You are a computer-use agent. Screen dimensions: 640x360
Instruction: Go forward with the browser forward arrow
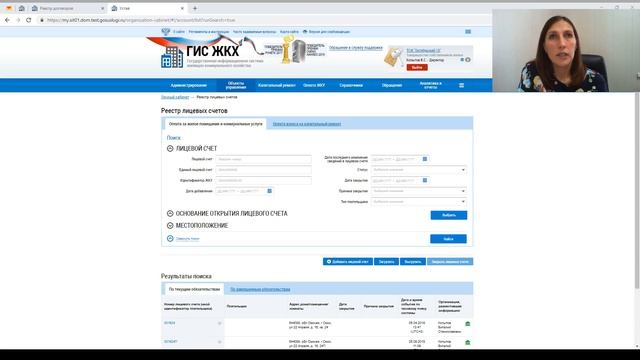point(18,20)
